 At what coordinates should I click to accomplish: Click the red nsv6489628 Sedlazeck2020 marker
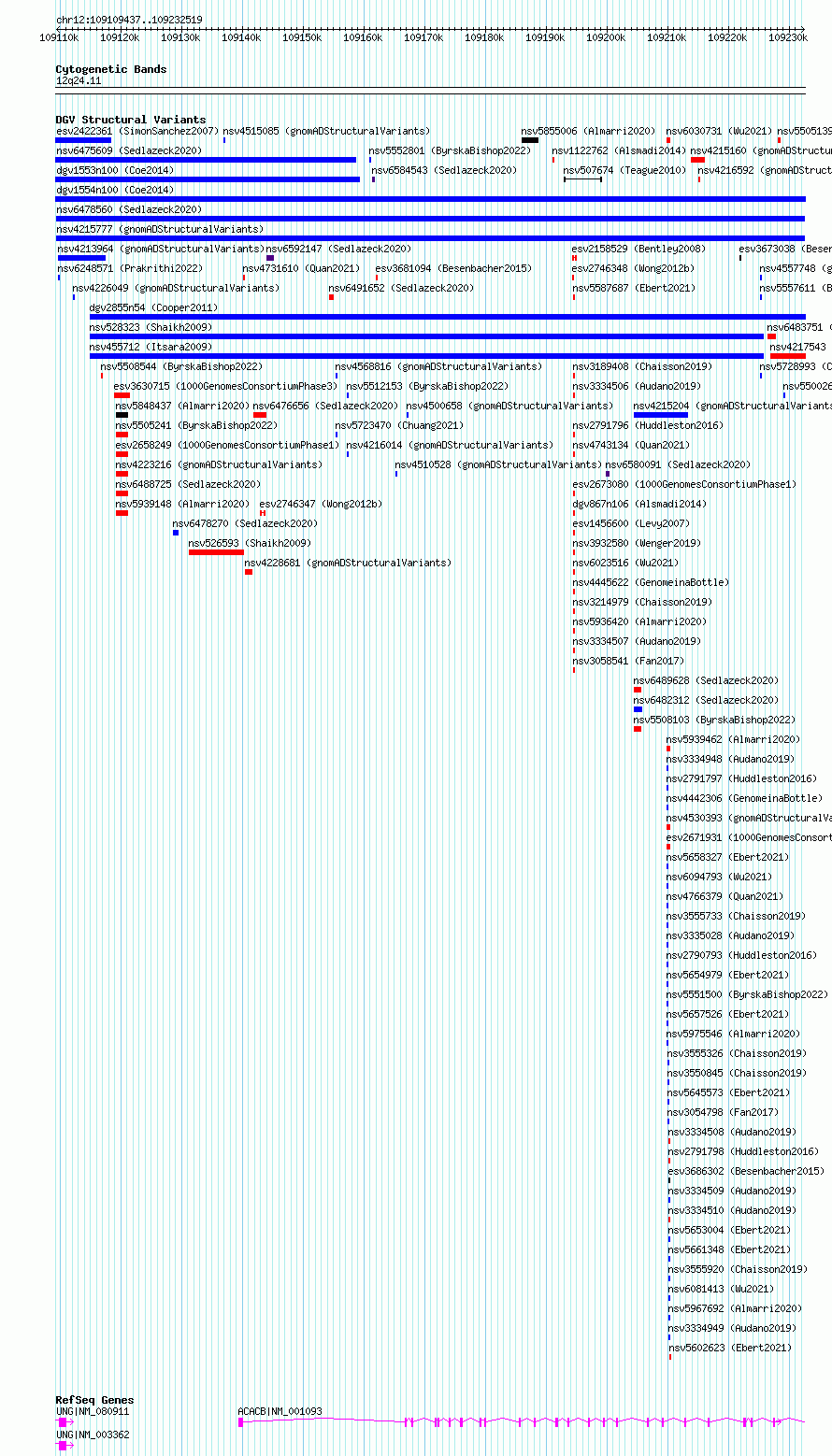pyautogui.click(x=638, y=690)
